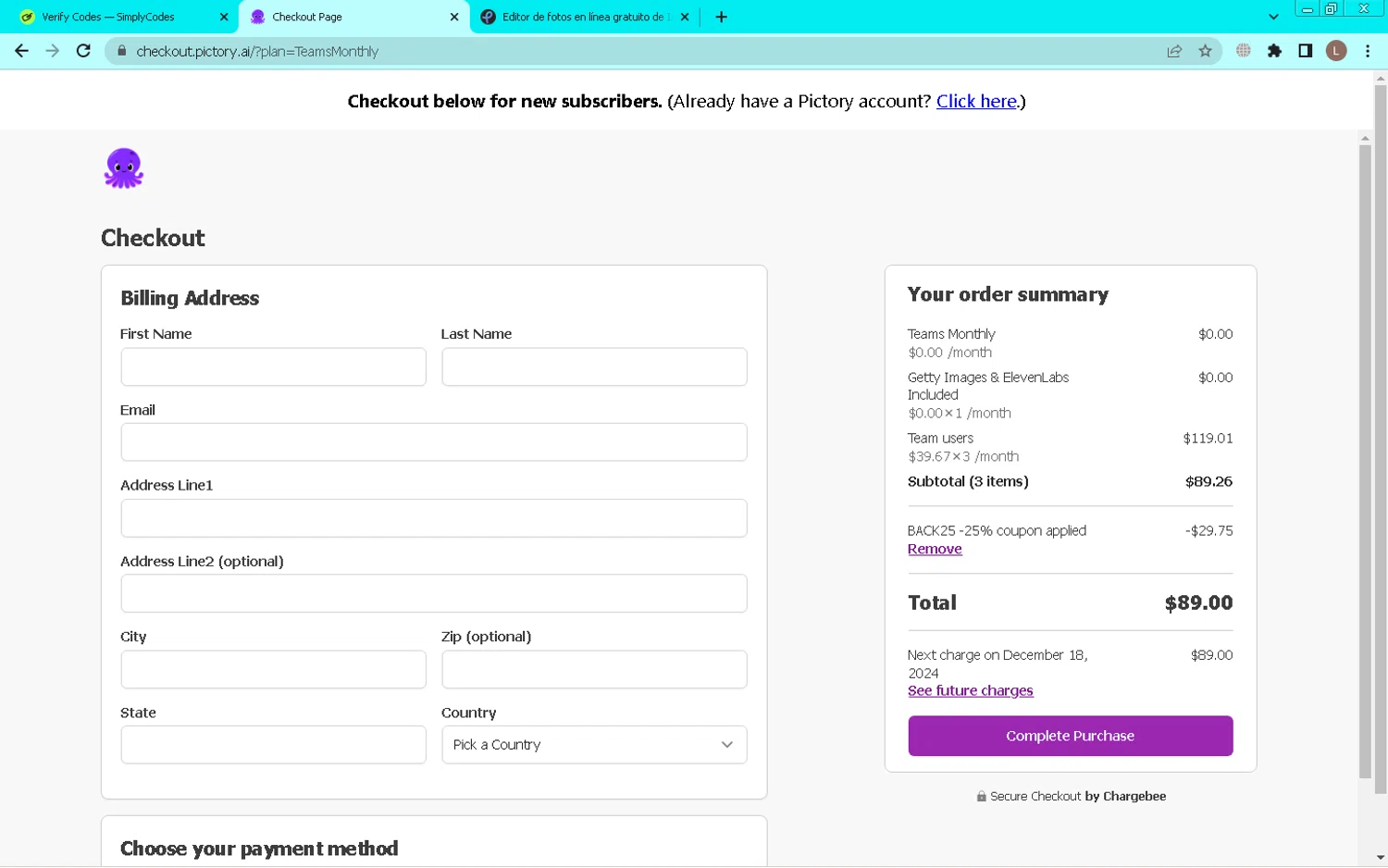The image size is (1388, 868).
Task: Click Complete Purchase button
Action: tap(1071, 736)
